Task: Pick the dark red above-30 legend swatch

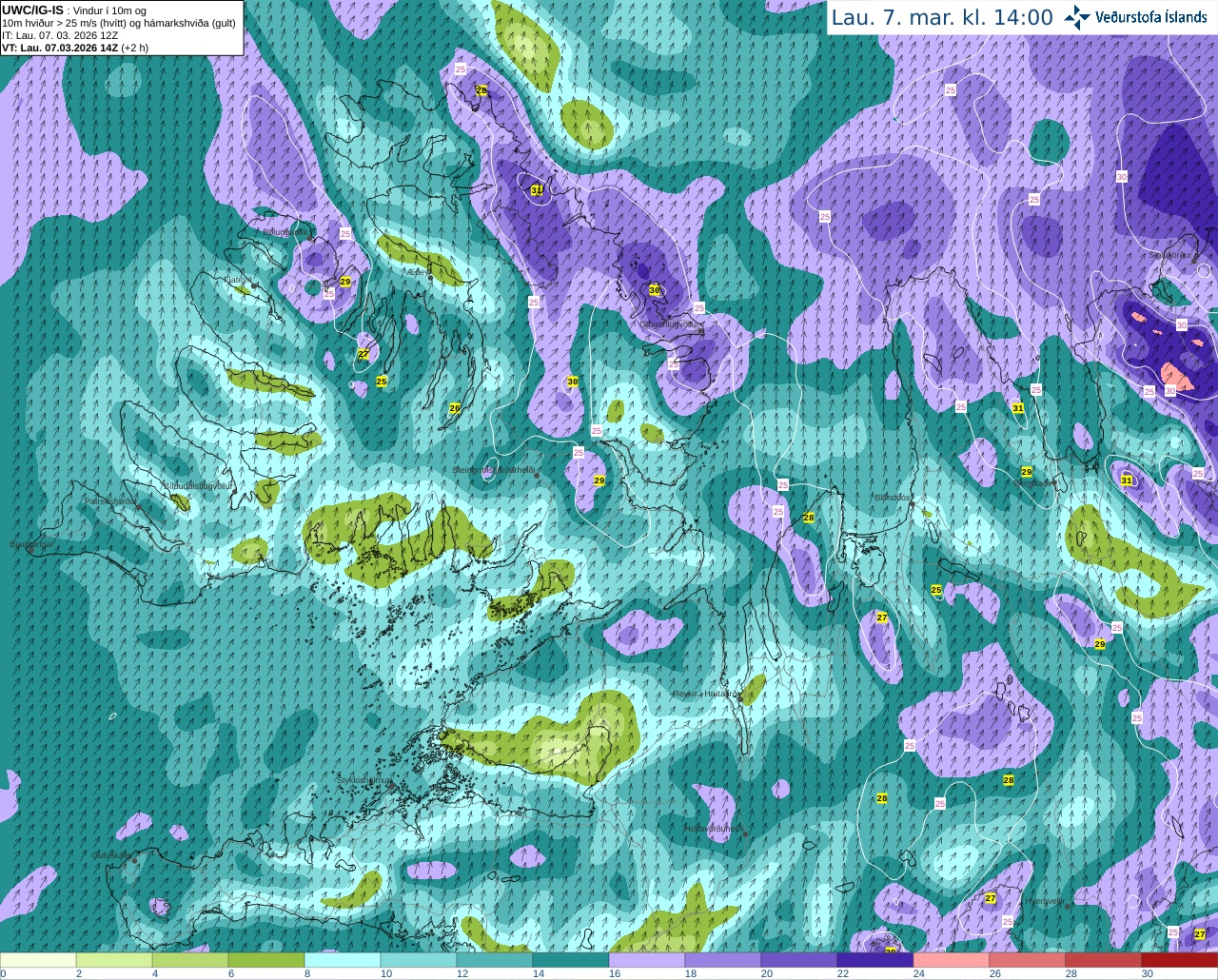Action: (1180, 960)
